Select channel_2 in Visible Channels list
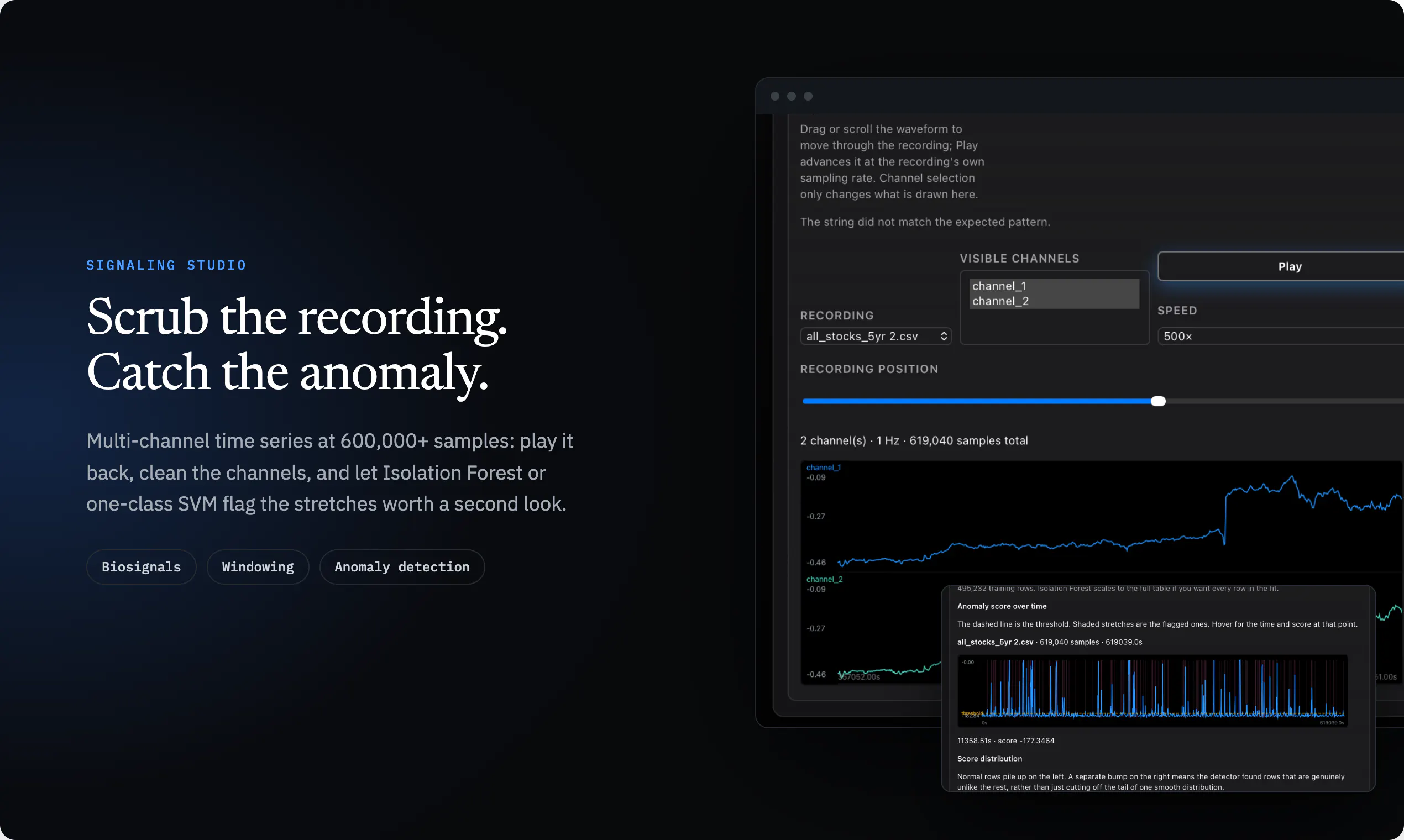This screenshot has width=1404, height=840. coord(1055,301)
